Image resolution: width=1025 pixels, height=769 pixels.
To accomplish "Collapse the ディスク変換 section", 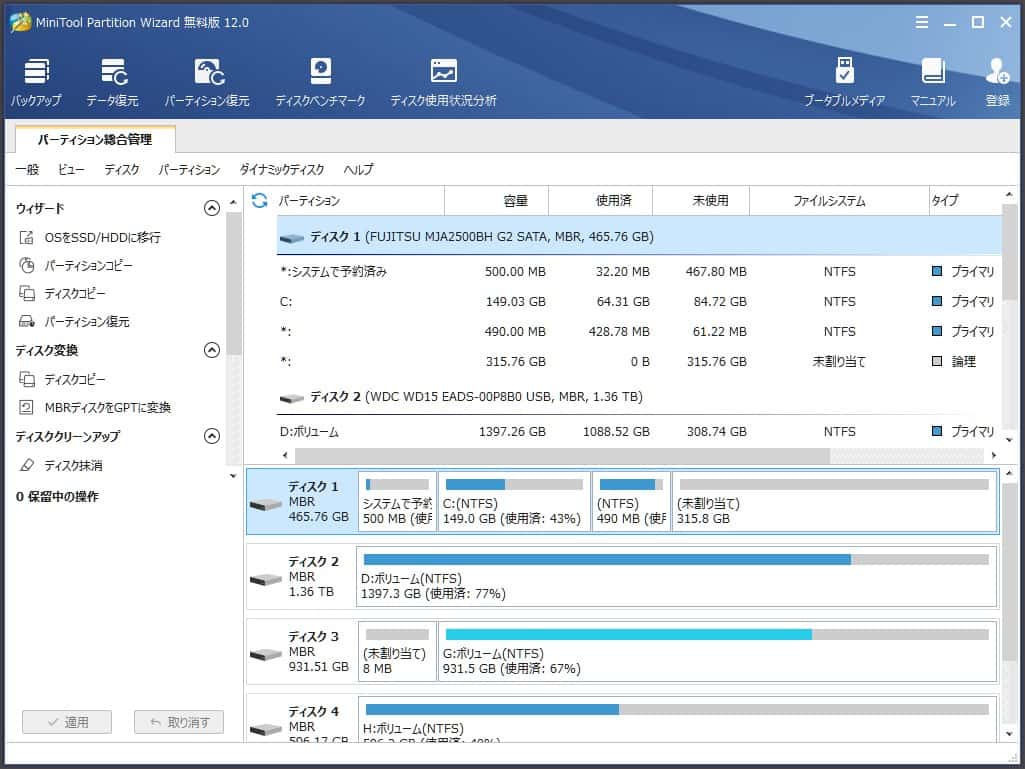I will point(212,350).
